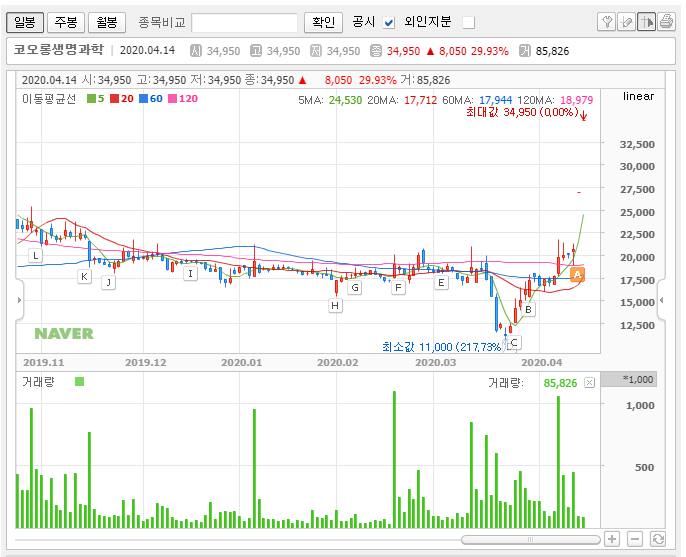Open disclosure marker H
This screenshot has width=686, height=557.
[335, 305]
